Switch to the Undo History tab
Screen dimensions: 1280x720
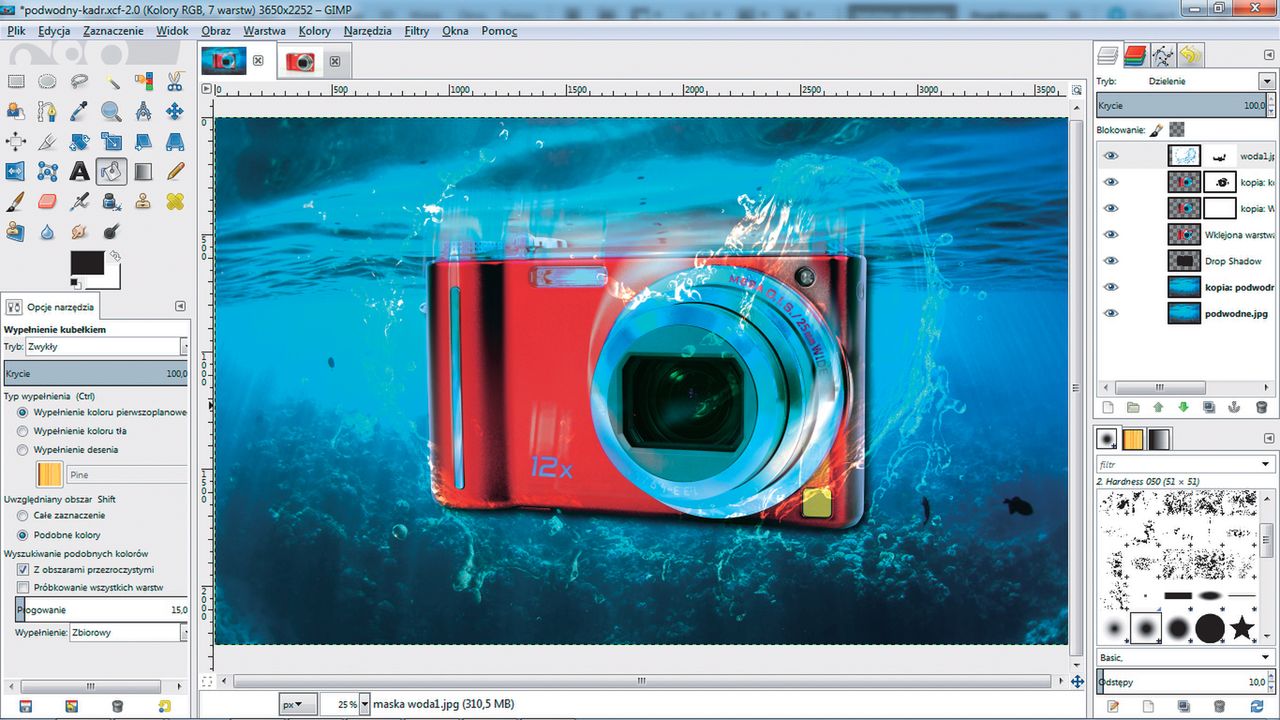[x=1190, y=55]
